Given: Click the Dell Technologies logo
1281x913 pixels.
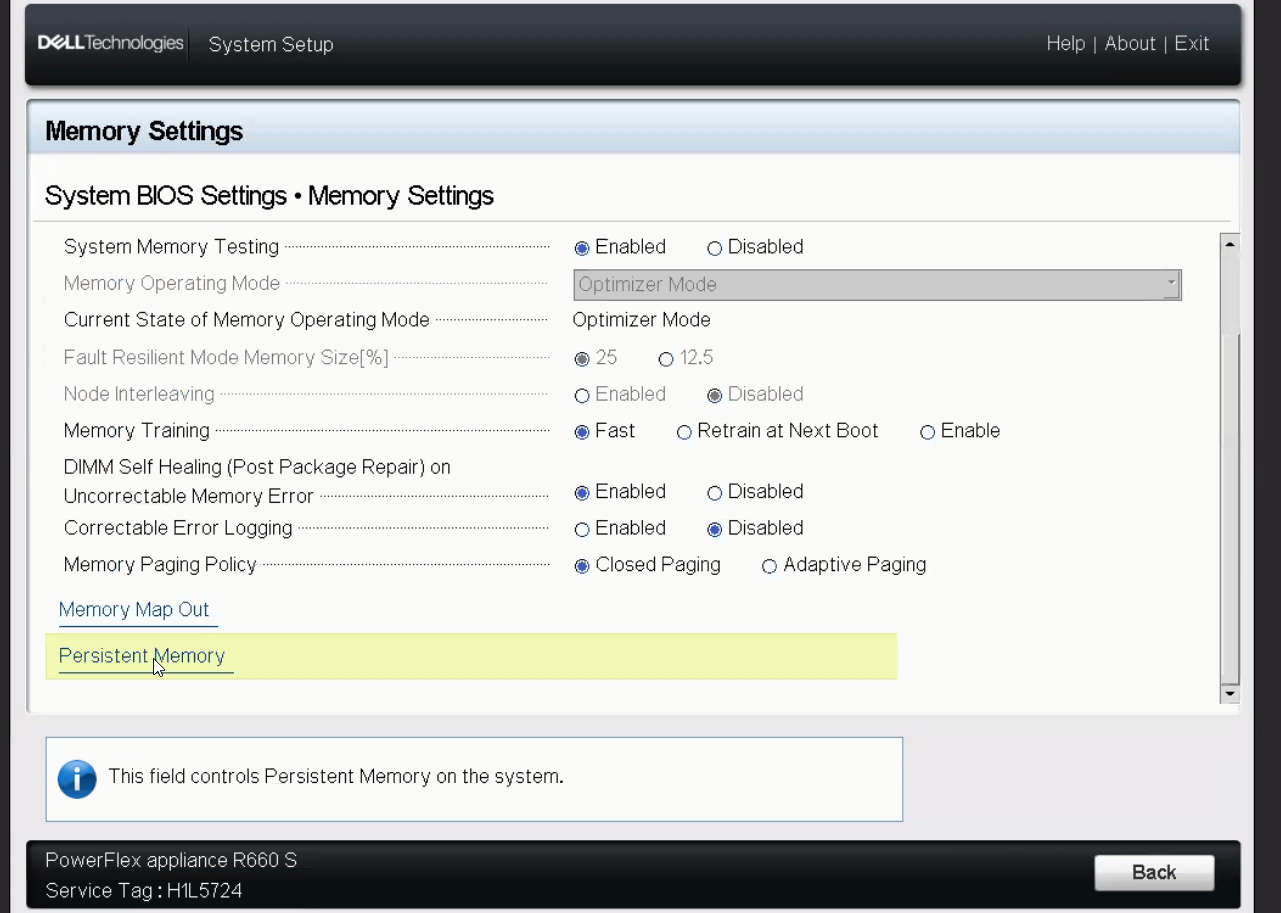Looking at the screenshot, I should (110, 44).
